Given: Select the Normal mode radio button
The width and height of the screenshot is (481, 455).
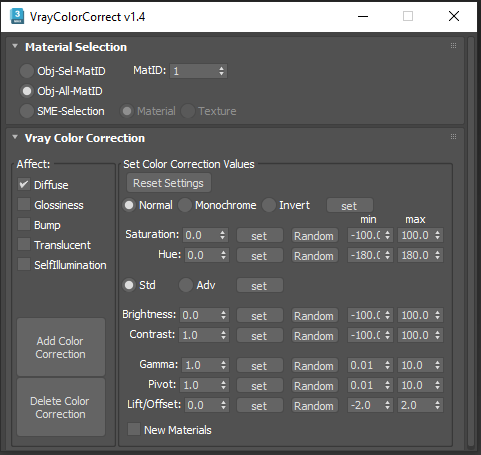Looking at the screenshot, I should click(129, 205).
